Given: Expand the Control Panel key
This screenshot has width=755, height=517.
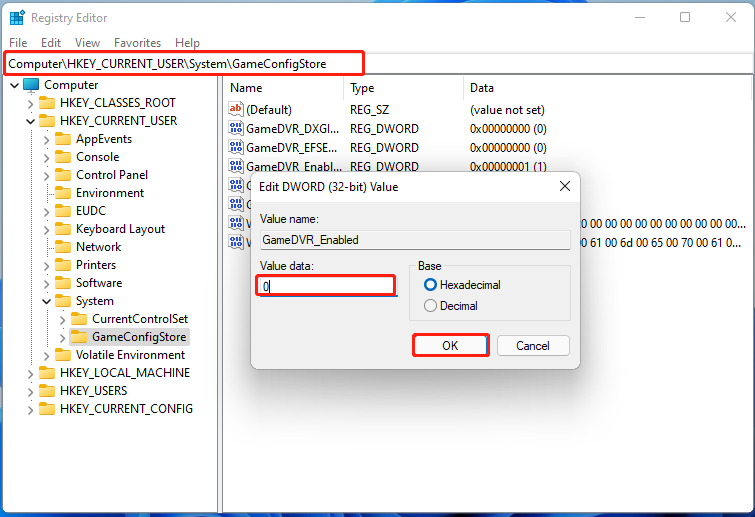Looking at the screenshot, I should coord(46,176).
